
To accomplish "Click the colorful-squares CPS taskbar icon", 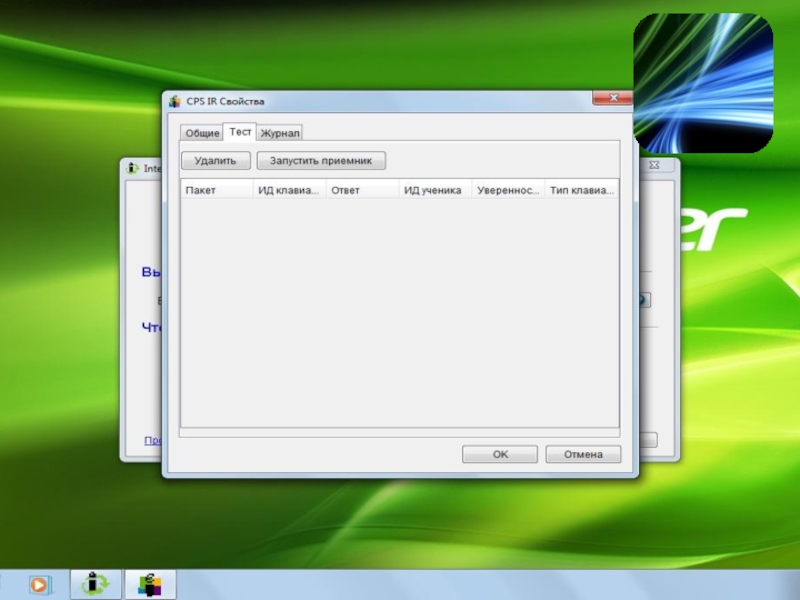I will [151, 584].
